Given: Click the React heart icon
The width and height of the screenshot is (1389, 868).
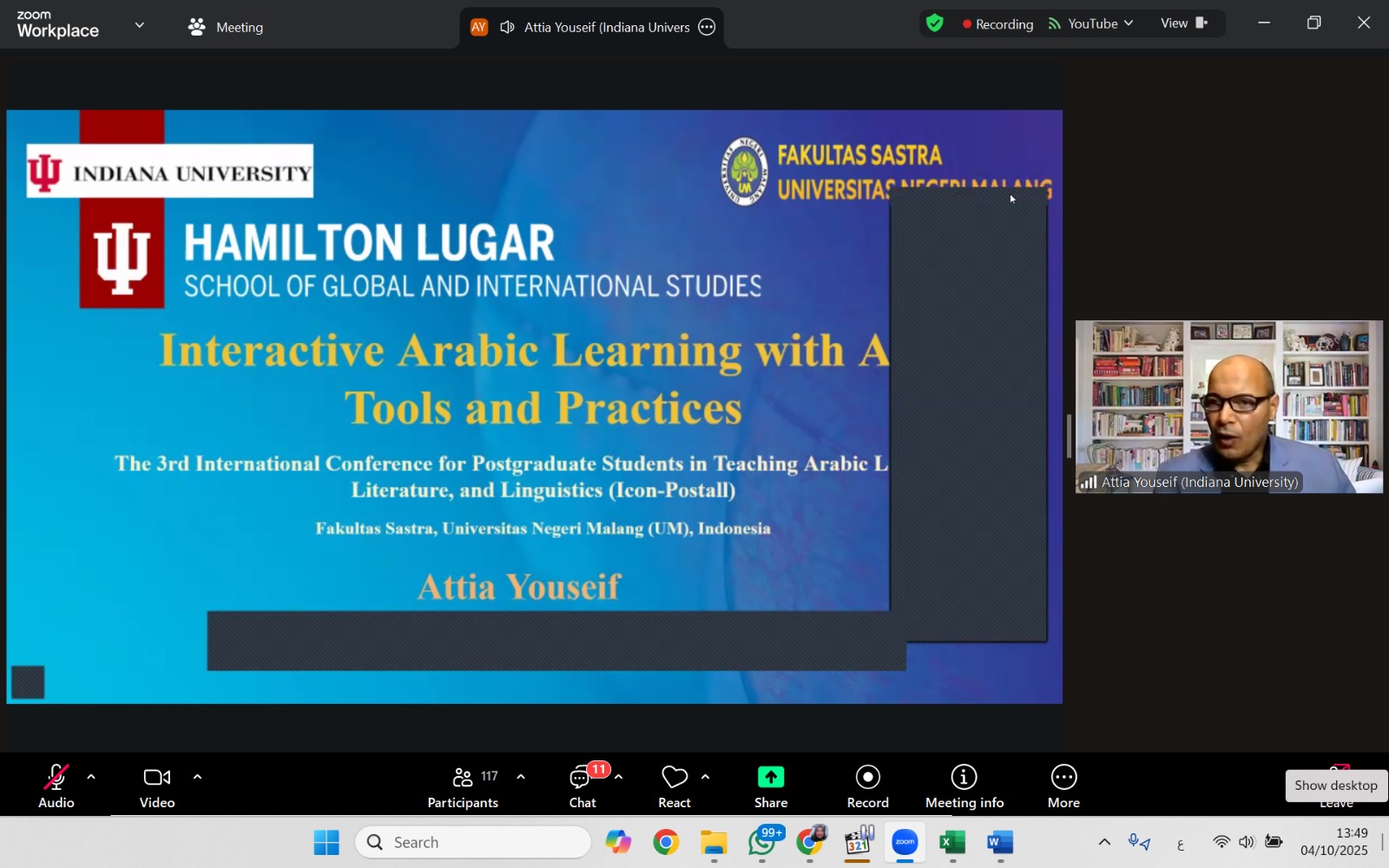Looking at the screenshot, I should (x=675, y=786).
